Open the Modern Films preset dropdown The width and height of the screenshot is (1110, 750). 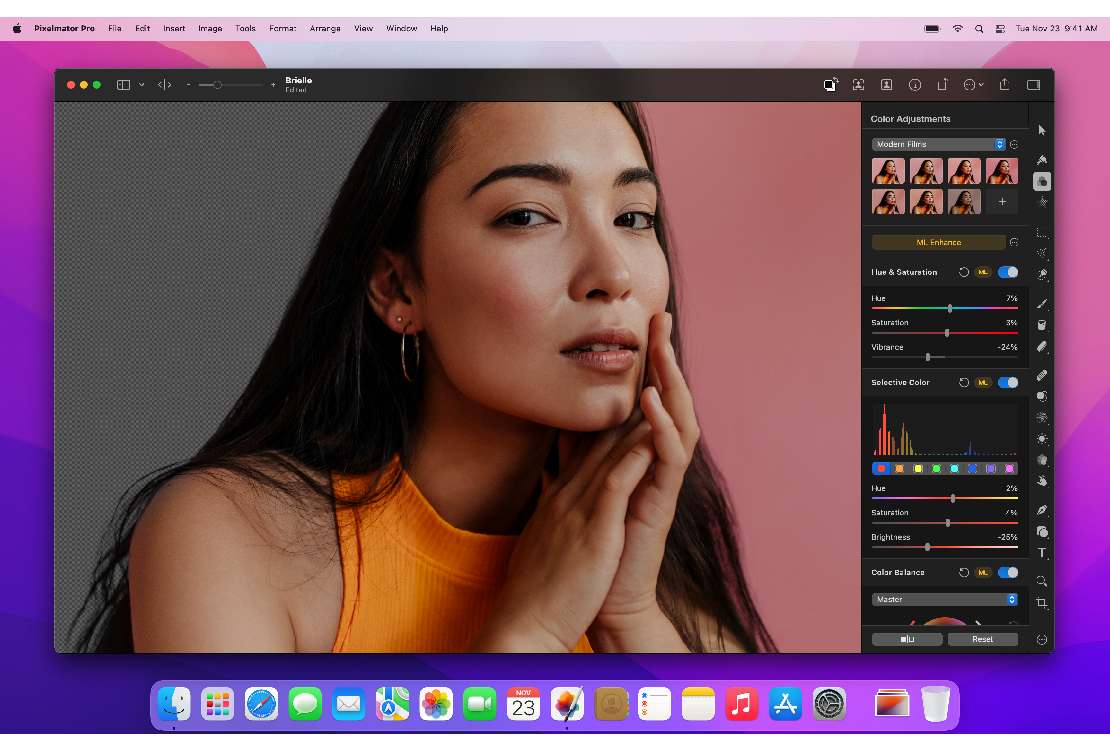[938, 143]
